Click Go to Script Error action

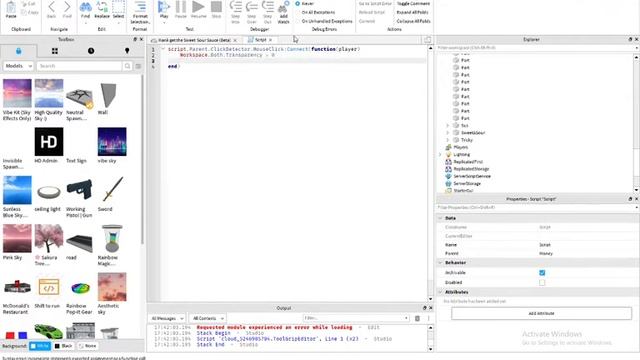click(x=375, y=3)
